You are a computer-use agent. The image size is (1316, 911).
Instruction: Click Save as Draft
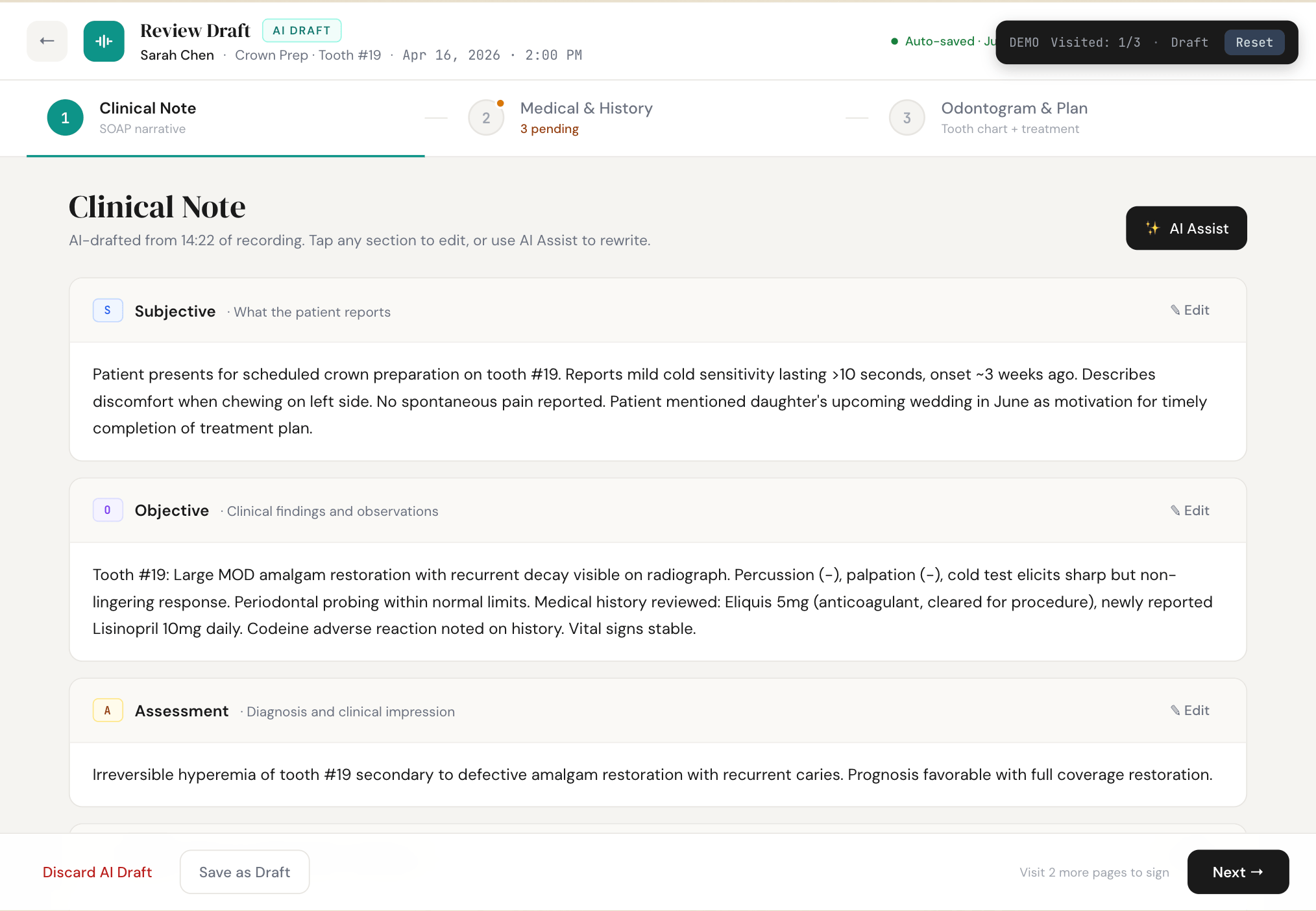point(245,872)
